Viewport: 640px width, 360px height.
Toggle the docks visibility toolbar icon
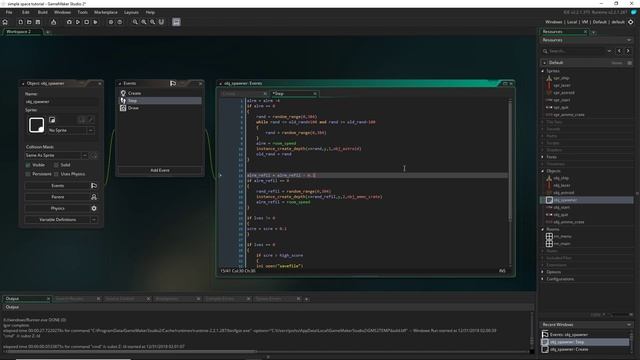click(x=161, y=22)
